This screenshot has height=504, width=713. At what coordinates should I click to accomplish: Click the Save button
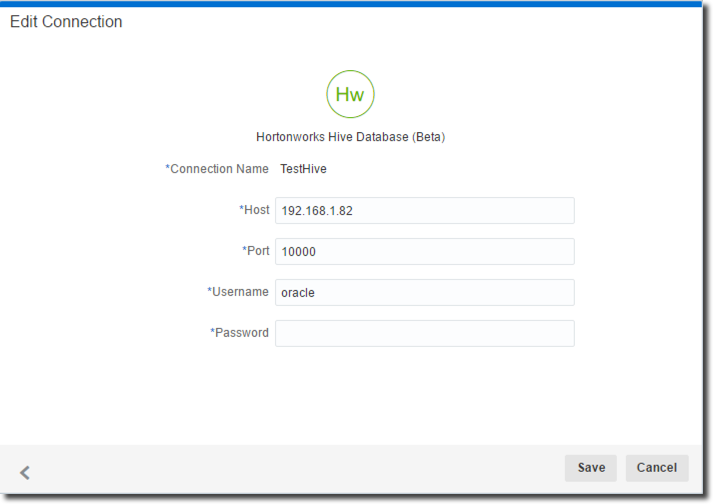point(591,468)
